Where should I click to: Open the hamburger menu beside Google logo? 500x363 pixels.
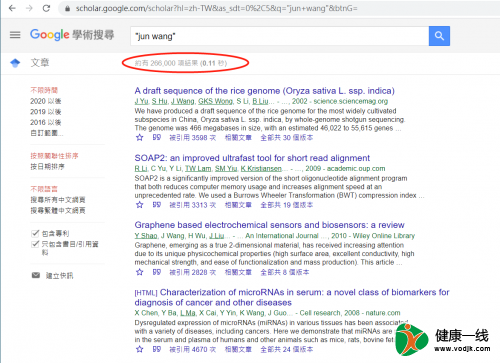(x=15, y=35)
